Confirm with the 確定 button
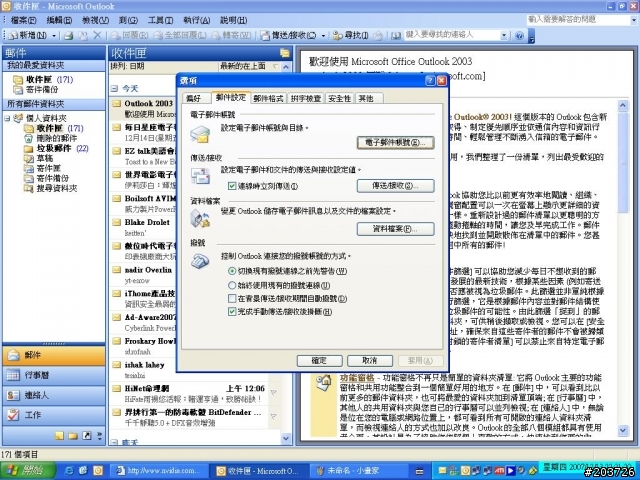This screenshot has width=640, height=480. (x=319, y=360)
